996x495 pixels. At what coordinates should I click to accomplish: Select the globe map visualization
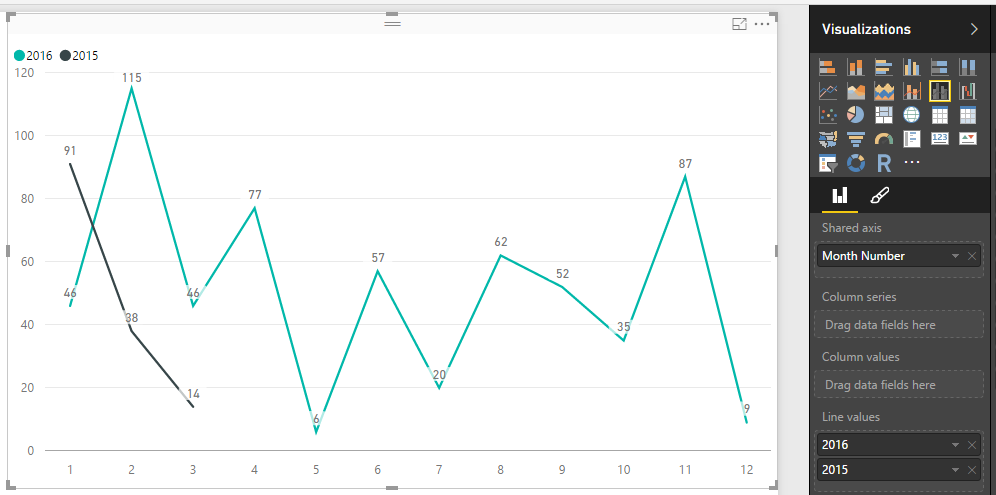click(x=912, y=115)
